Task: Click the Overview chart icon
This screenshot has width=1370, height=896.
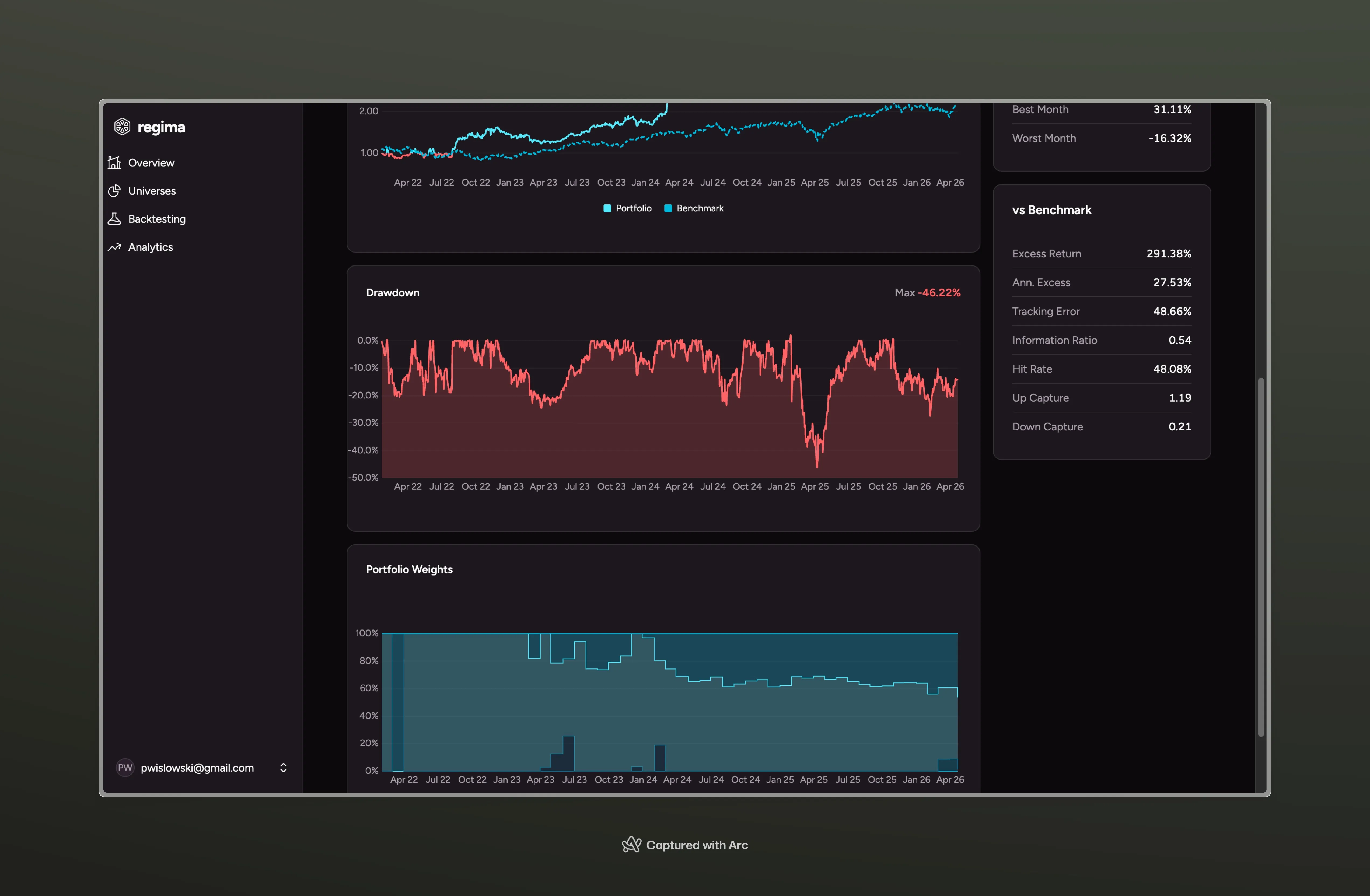Action: tap(114, 163)
